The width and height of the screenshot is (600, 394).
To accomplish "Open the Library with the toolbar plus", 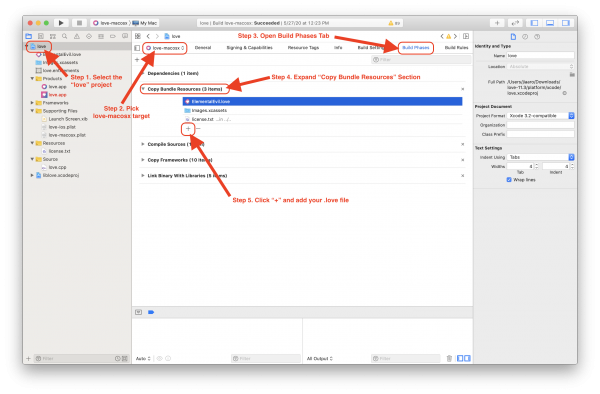I will coord(497,23).
